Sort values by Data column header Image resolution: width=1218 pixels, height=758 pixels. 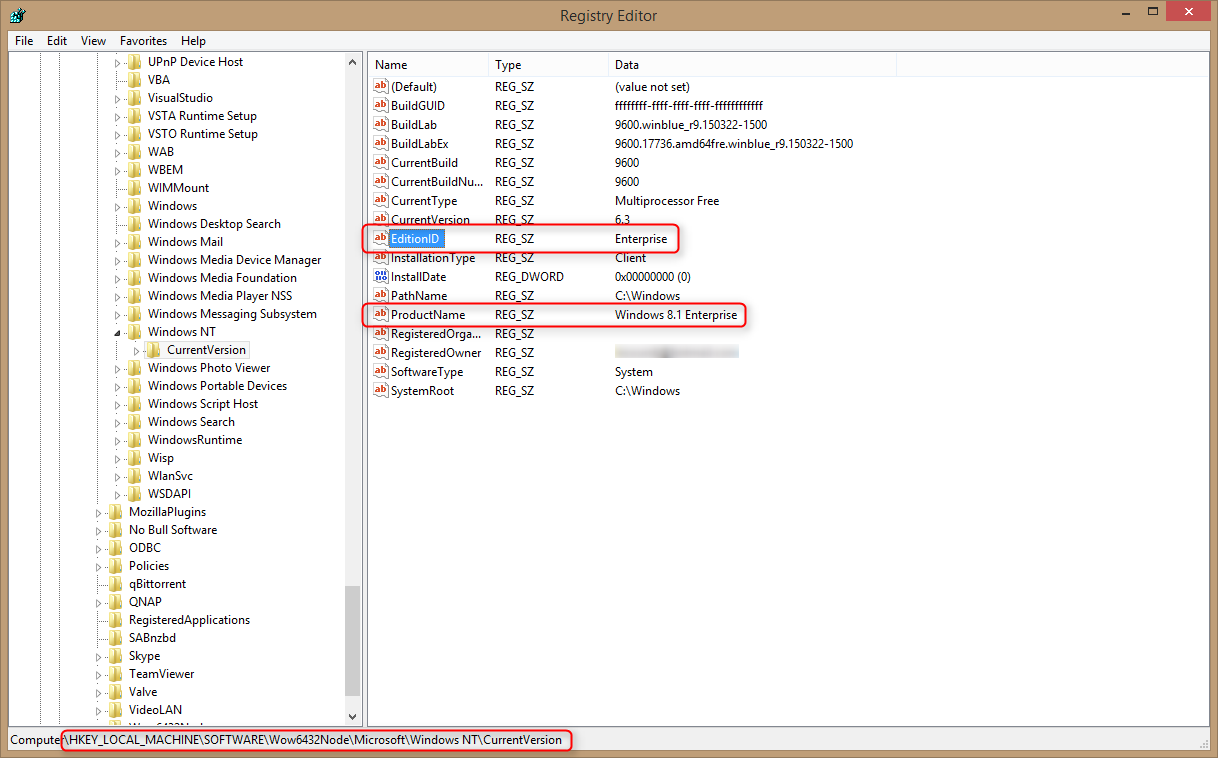753,65
